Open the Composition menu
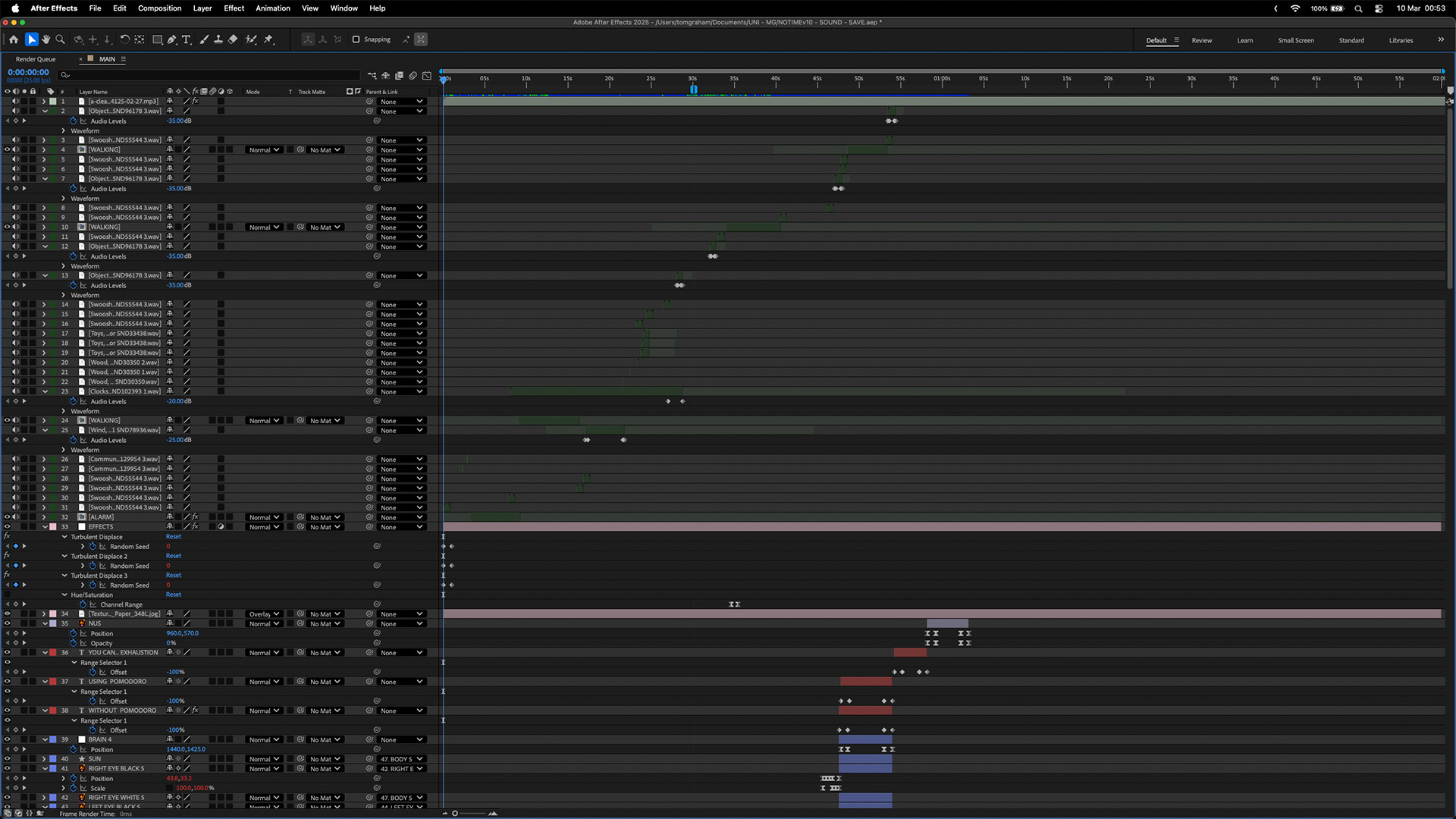This screenshot has width=1456, height=819. point(159,8)
